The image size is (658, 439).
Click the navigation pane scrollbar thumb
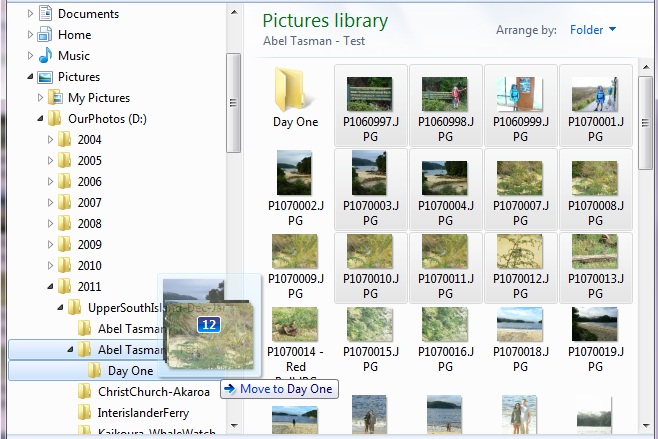[x=233, y=103]
